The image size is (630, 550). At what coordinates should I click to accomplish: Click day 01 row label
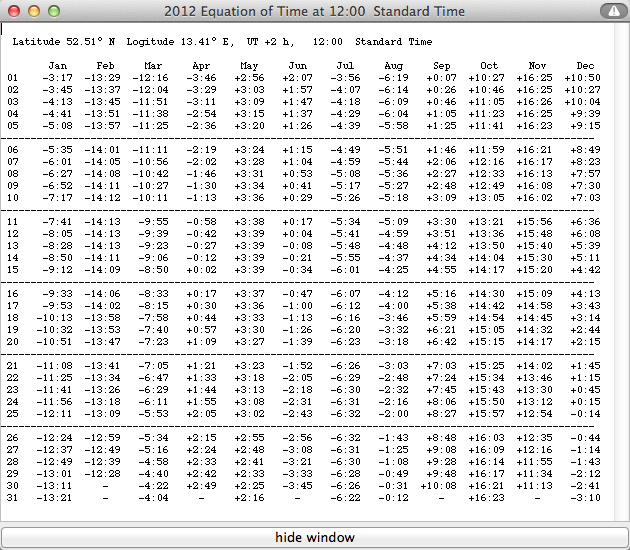pyautogui.click(x=13, y=77)
